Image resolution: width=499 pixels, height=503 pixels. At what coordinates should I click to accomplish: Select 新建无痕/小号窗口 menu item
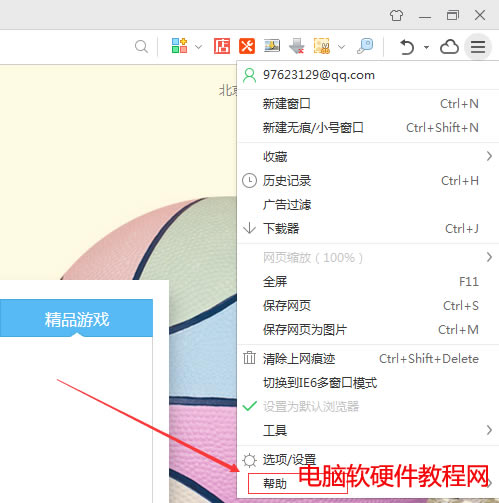[368, 128]
